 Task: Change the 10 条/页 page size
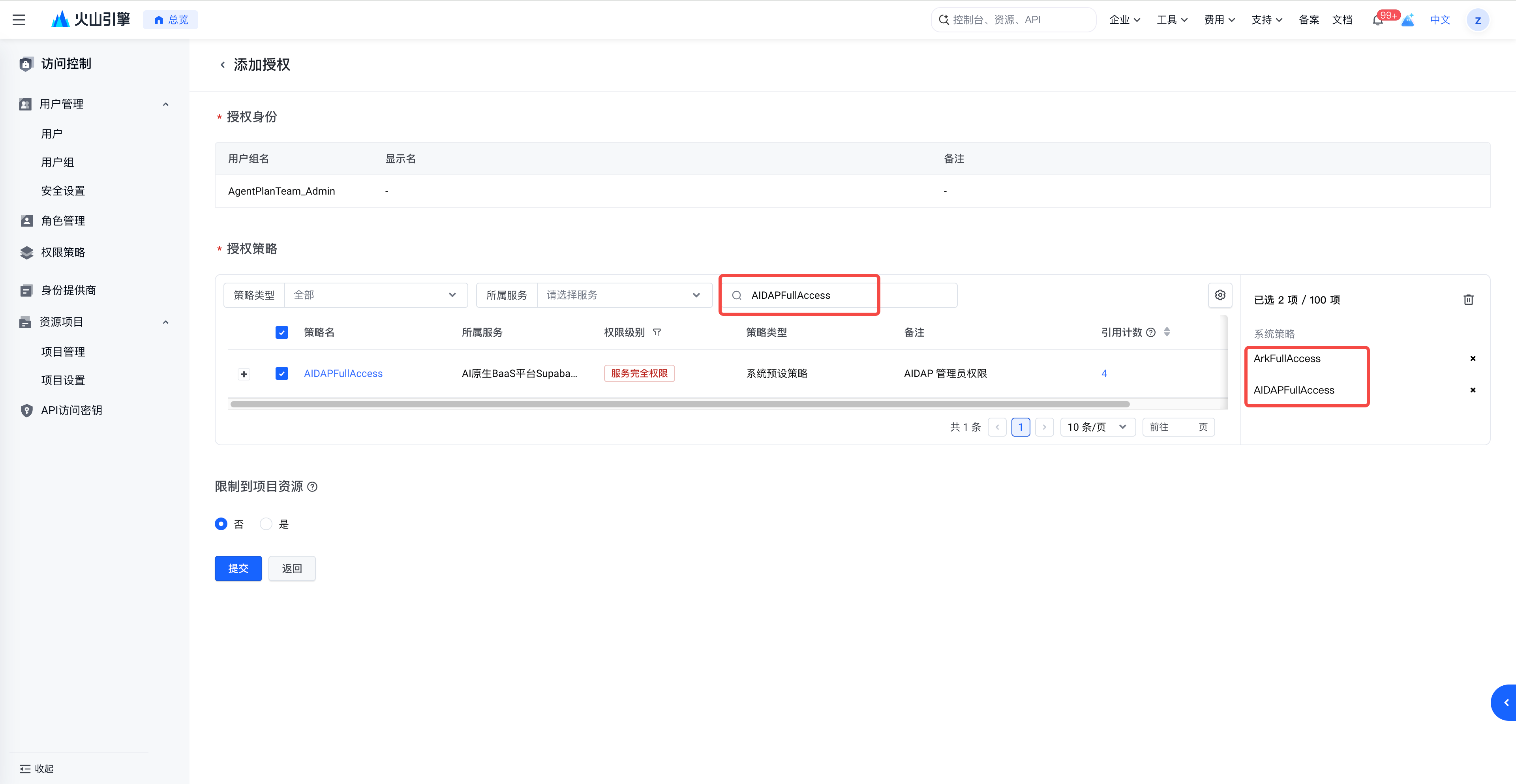1098,427
